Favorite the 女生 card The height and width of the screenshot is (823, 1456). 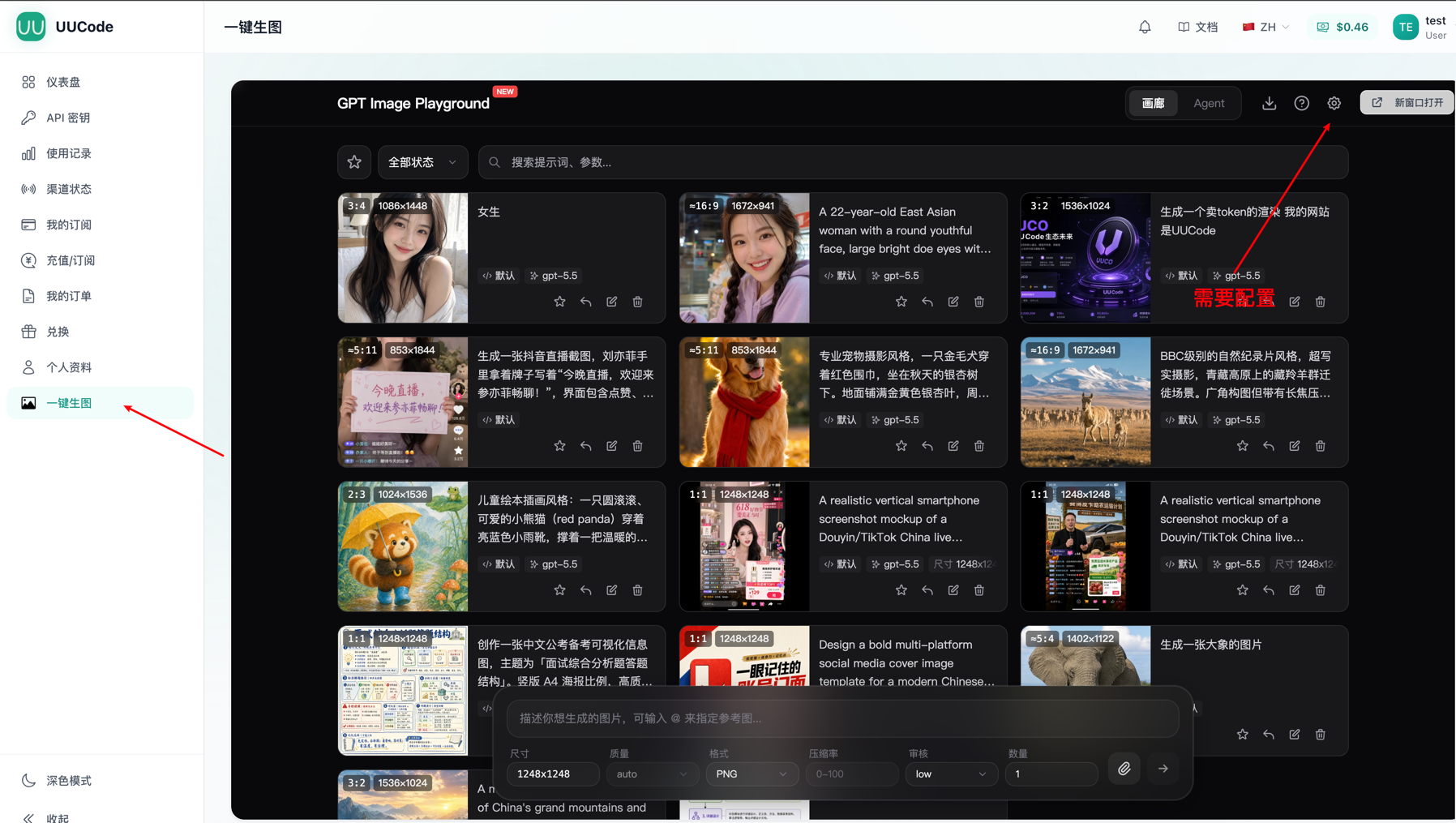coord(559,302)
